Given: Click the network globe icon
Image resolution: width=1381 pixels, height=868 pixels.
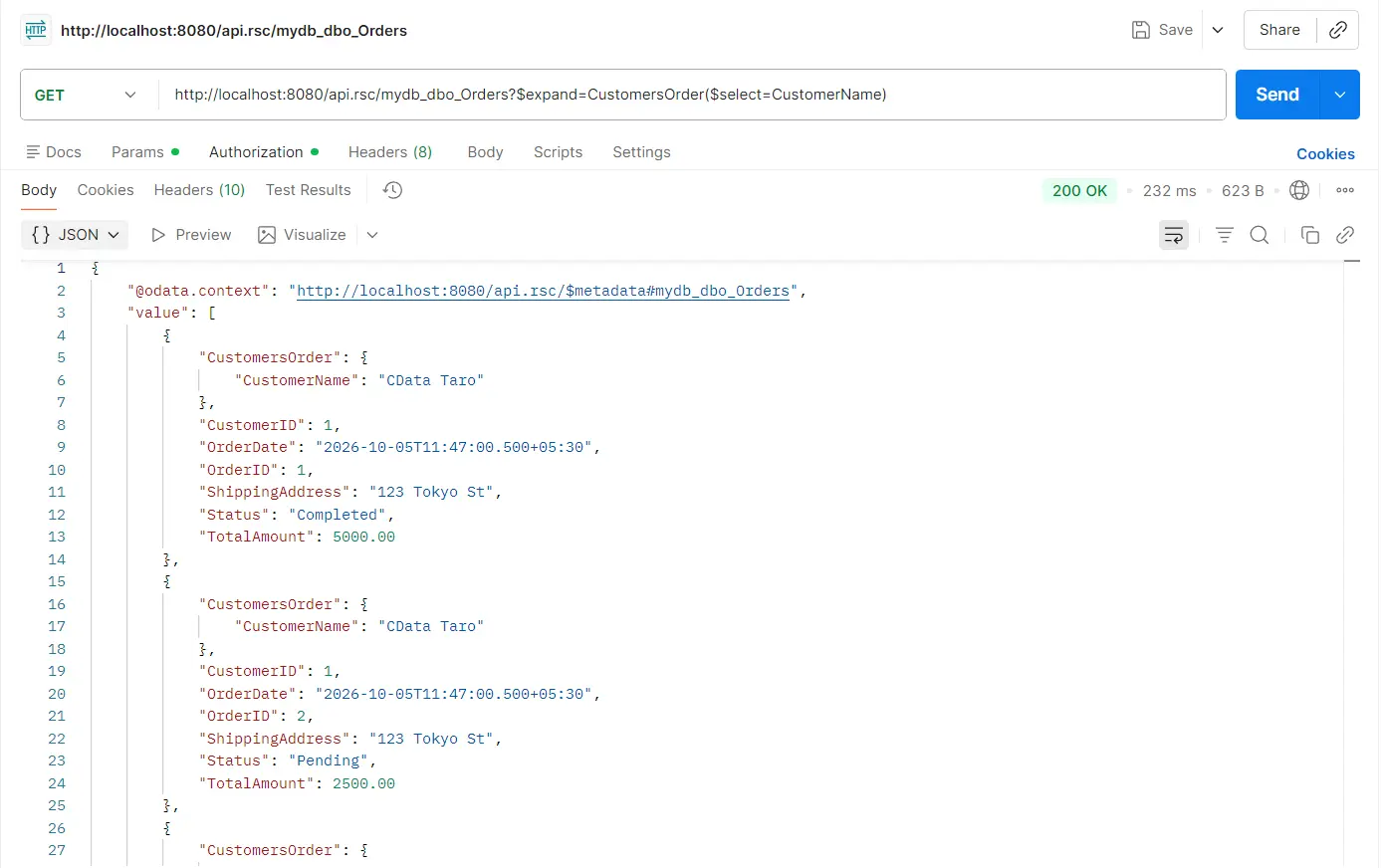Looking at the screenshot, I should 1299,190.
